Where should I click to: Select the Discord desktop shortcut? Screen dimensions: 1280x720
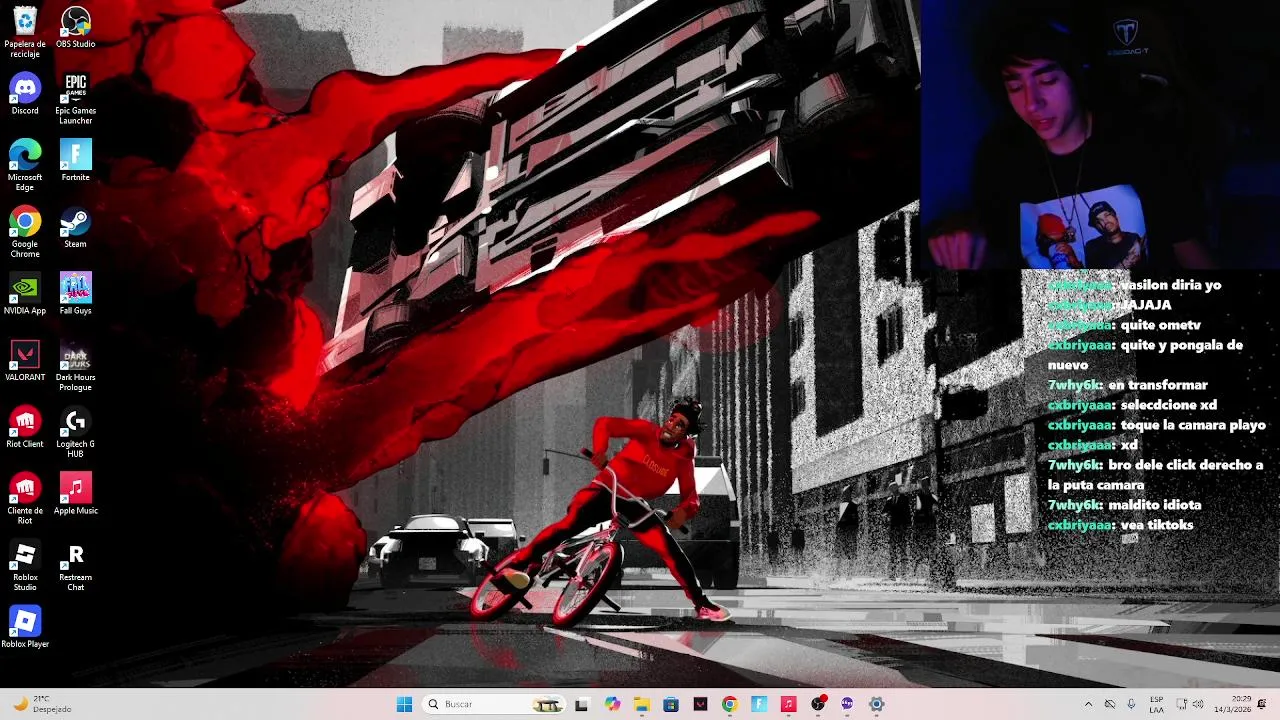pyautogui.click(x=25, y=94)
